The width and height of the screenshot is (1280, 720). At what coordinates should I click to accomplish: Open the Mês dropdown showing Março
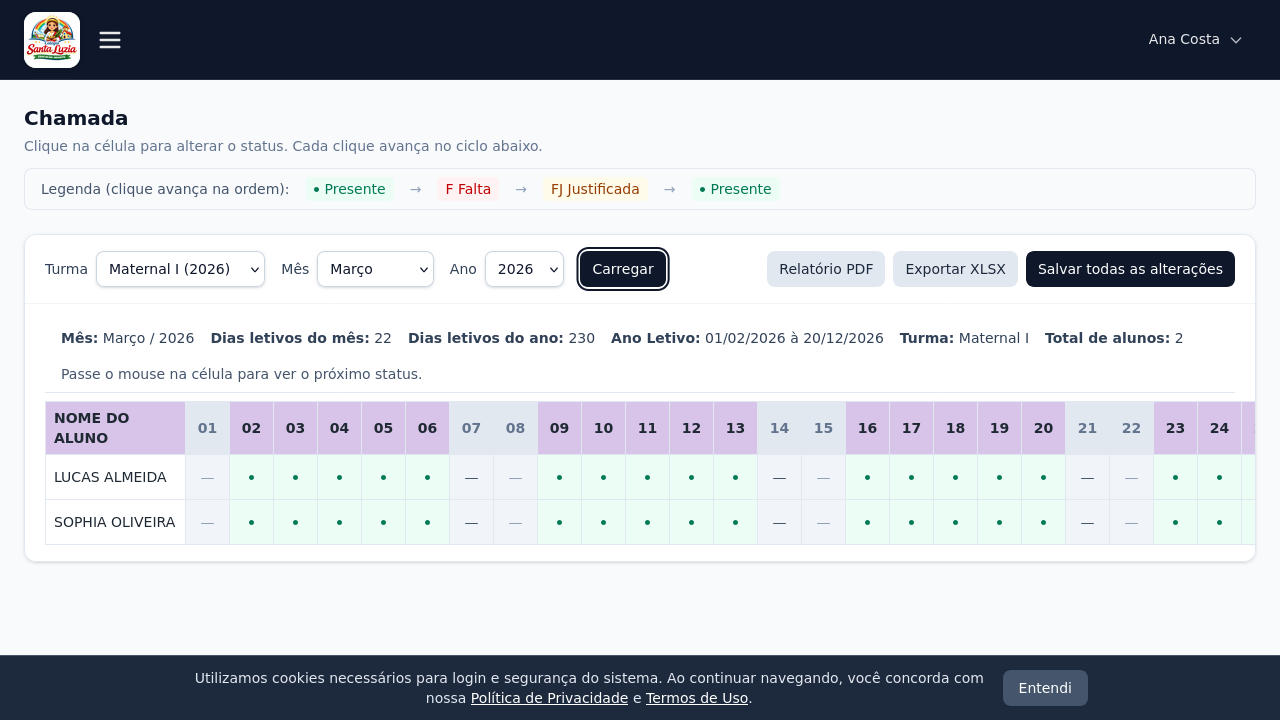(x=375, y=269)
